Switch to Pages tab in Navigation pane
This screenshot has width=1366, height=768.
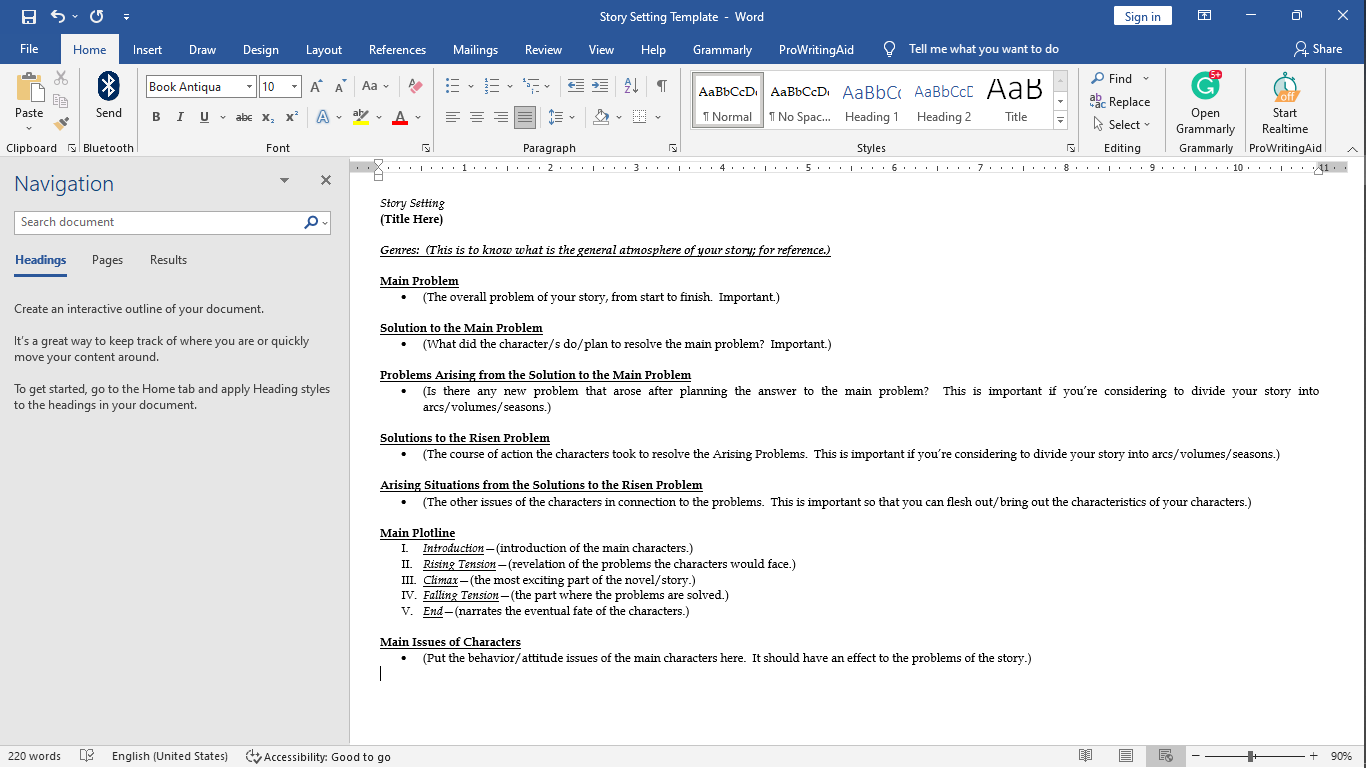pos(107,260)
